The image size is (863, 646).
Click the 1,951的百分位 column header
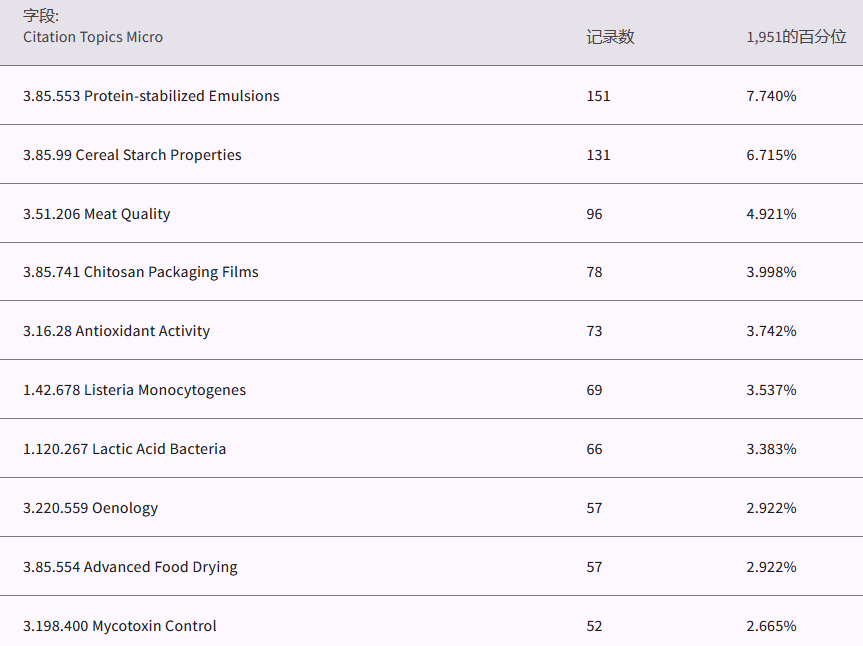[796, 37]
